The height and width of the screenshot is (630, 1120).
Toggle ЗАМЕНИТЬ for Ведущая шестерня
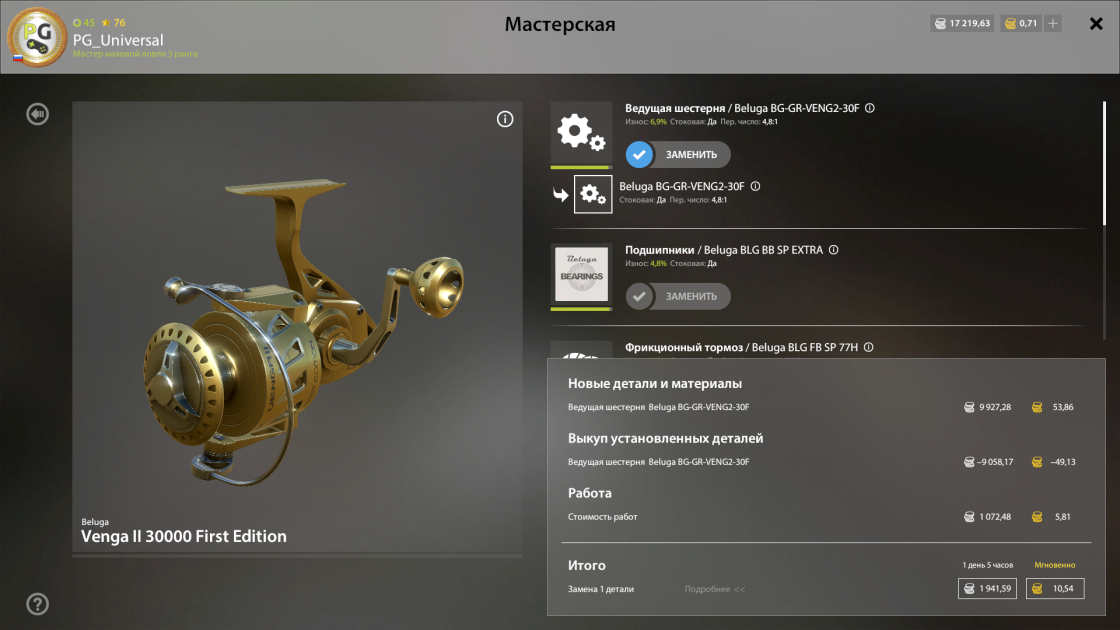(x=678, y=154)
